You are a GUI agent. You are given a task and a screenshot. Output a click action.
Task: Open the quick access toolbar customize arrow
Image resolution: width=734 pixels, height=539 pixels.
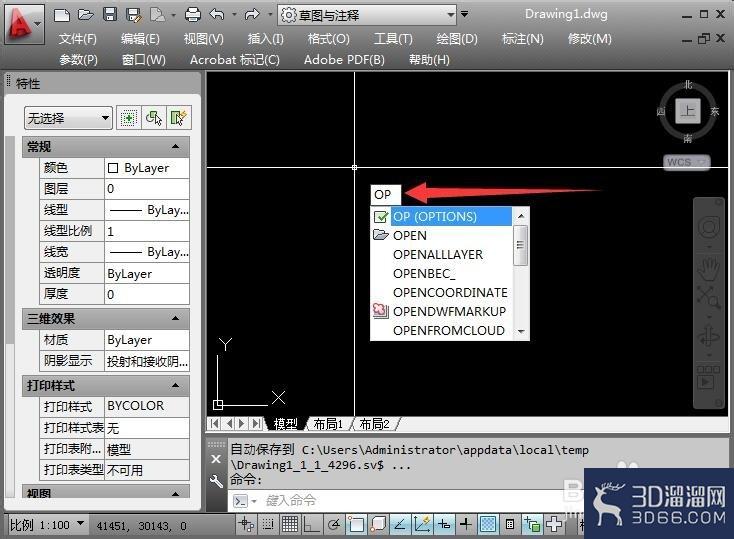[464, 15]
